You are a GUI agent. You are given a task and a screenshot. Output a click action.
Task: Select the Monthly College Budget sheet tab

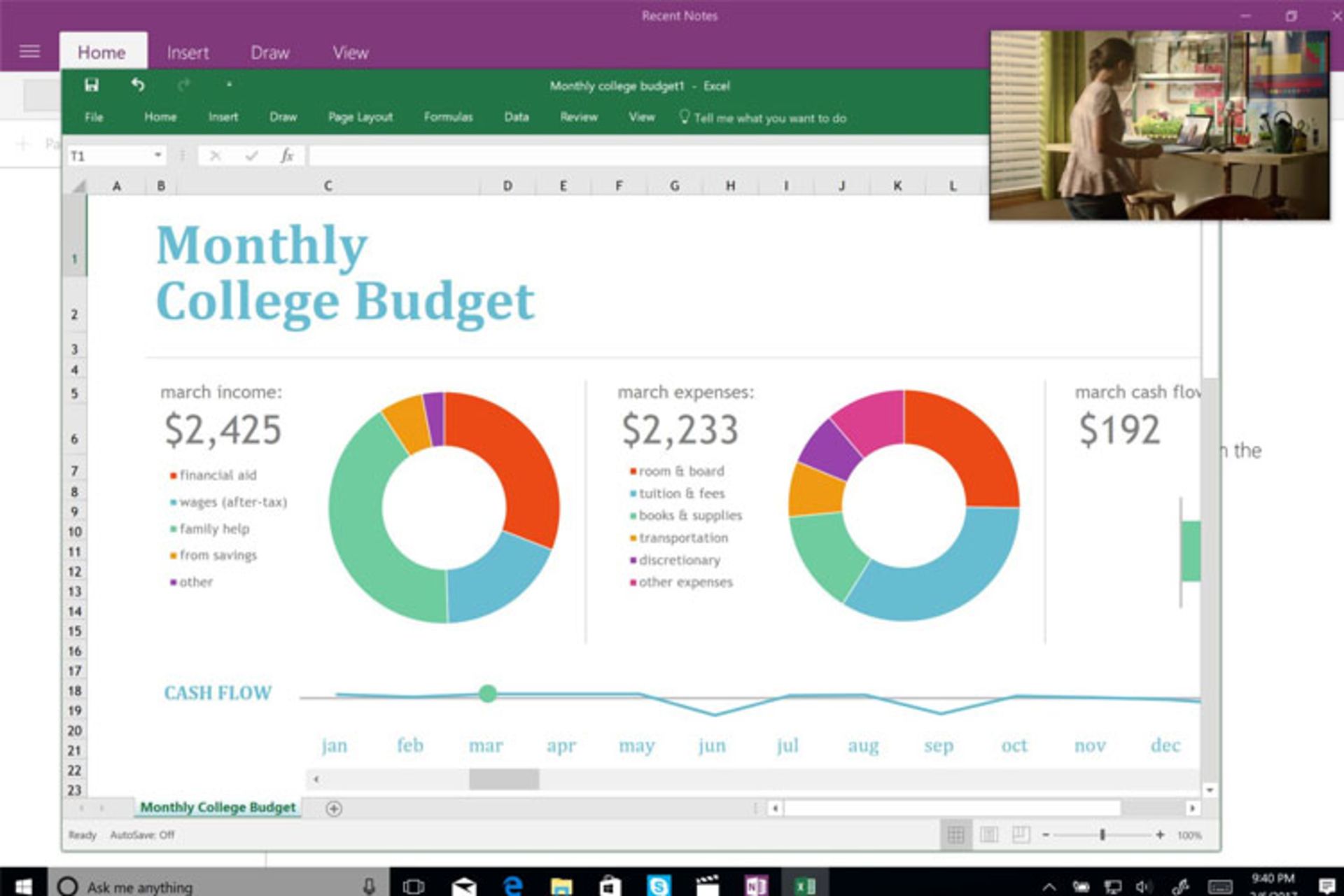point(218,807)
